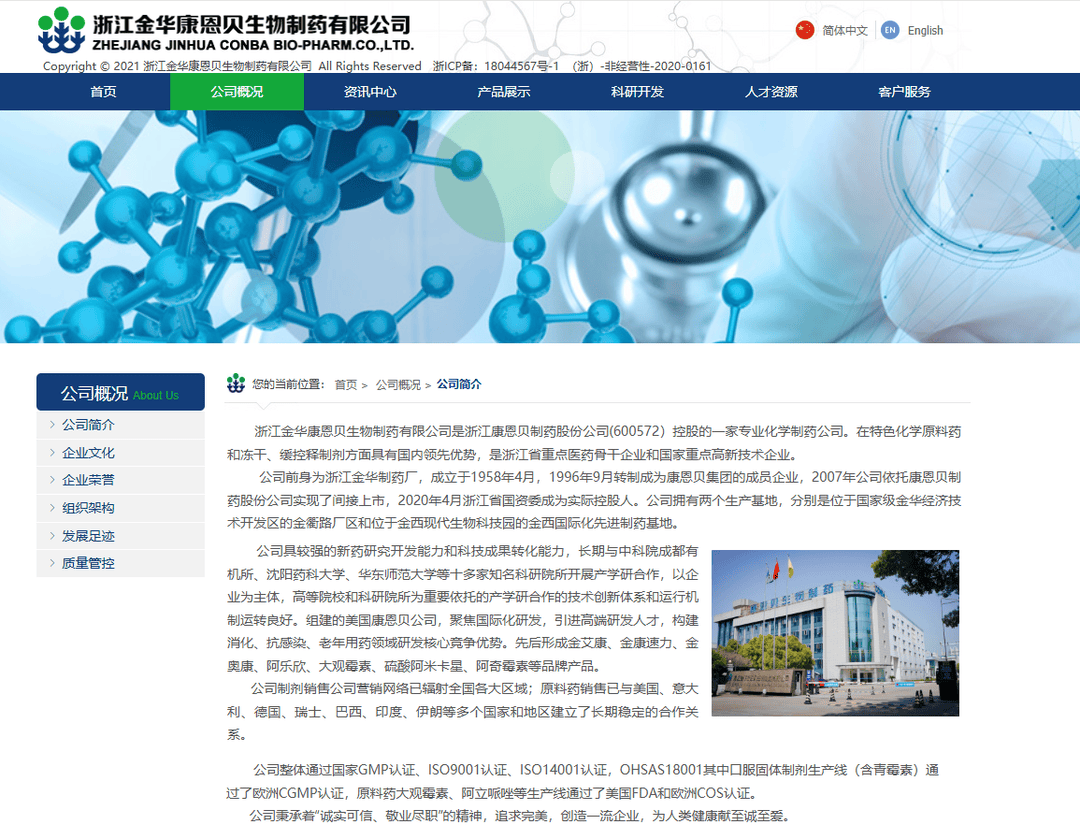This screenshot has height=839, width=1080.
Task: Switch language to English
Action: pyautogui.click(x=925, y=30)
